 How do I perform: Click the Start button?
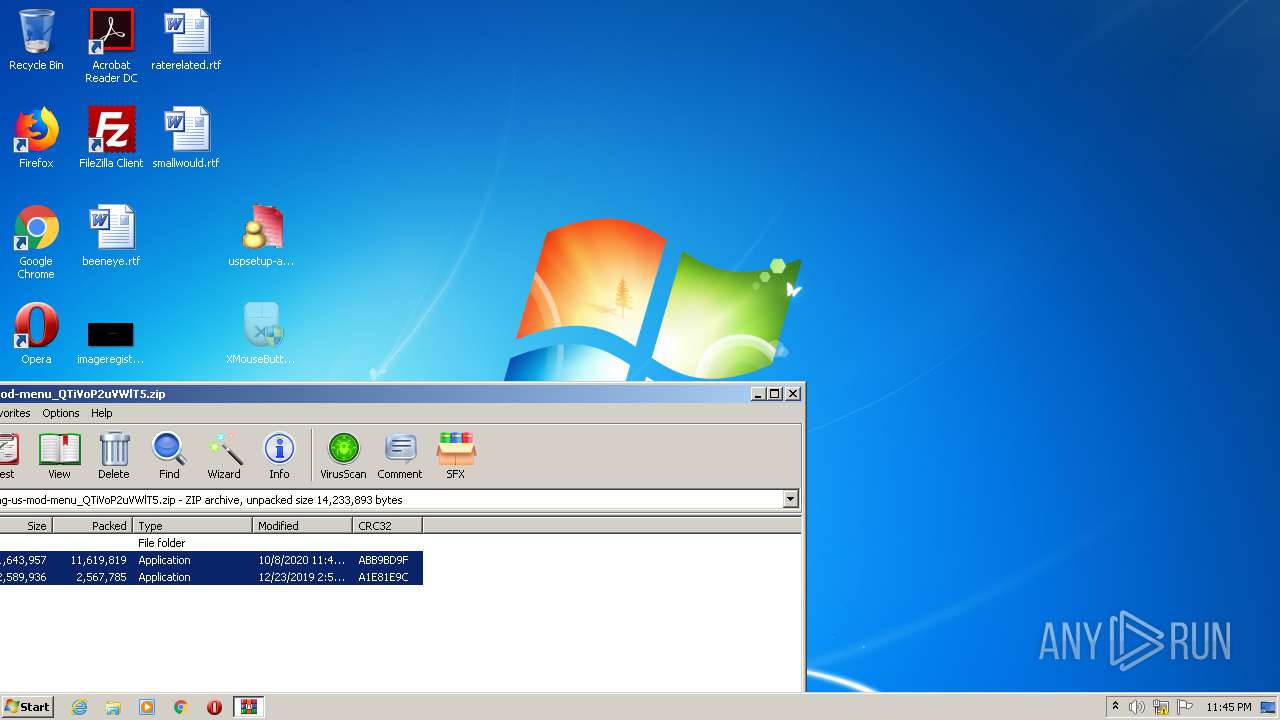(x=28, y=707)
